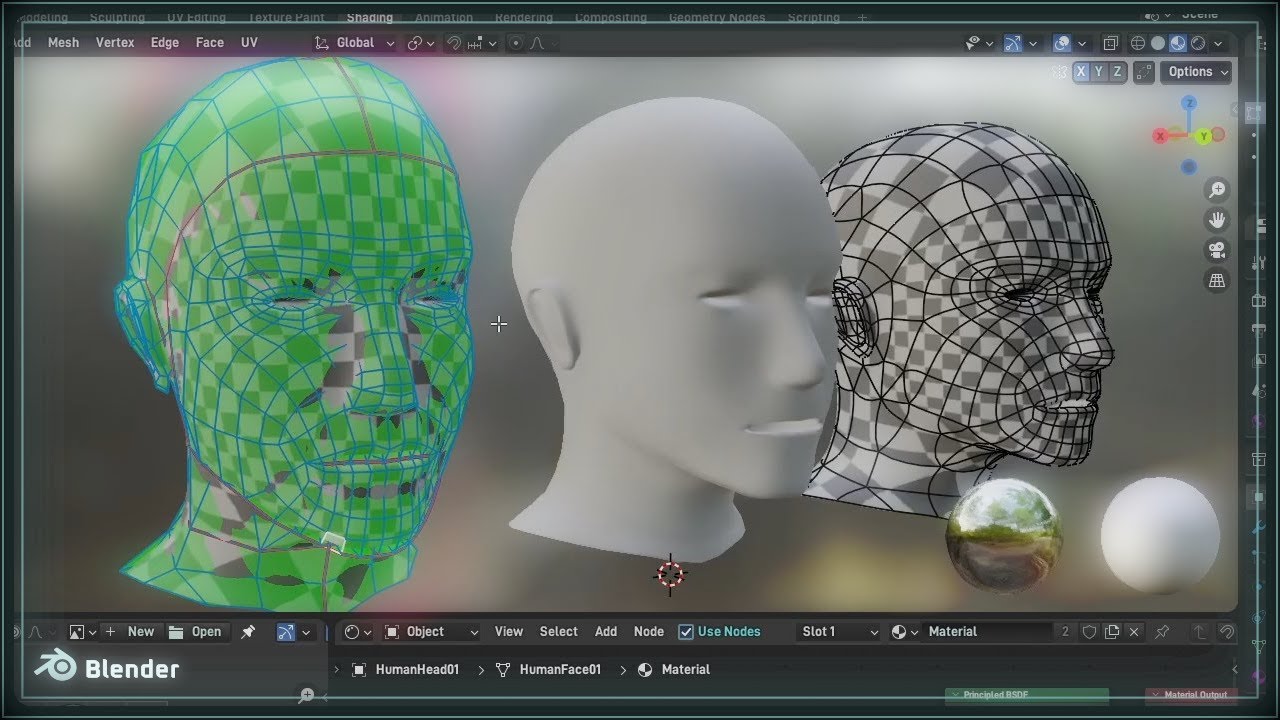This screenshot has height=720, width=1280.
Task: Select solid shading sphere icon
Action: pos(1158,43)
